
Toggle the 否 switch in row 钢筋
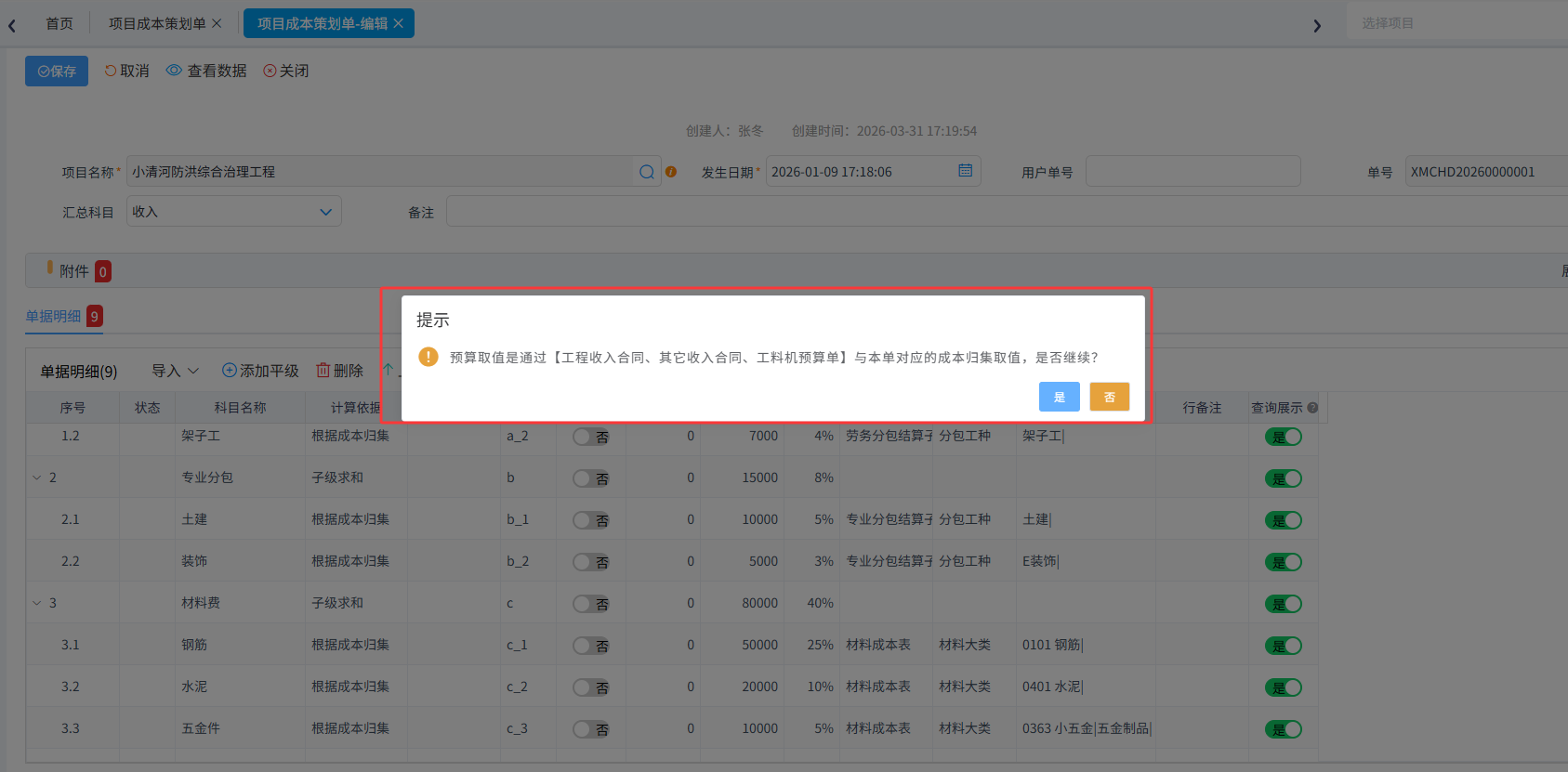click(x=591, y=646)
